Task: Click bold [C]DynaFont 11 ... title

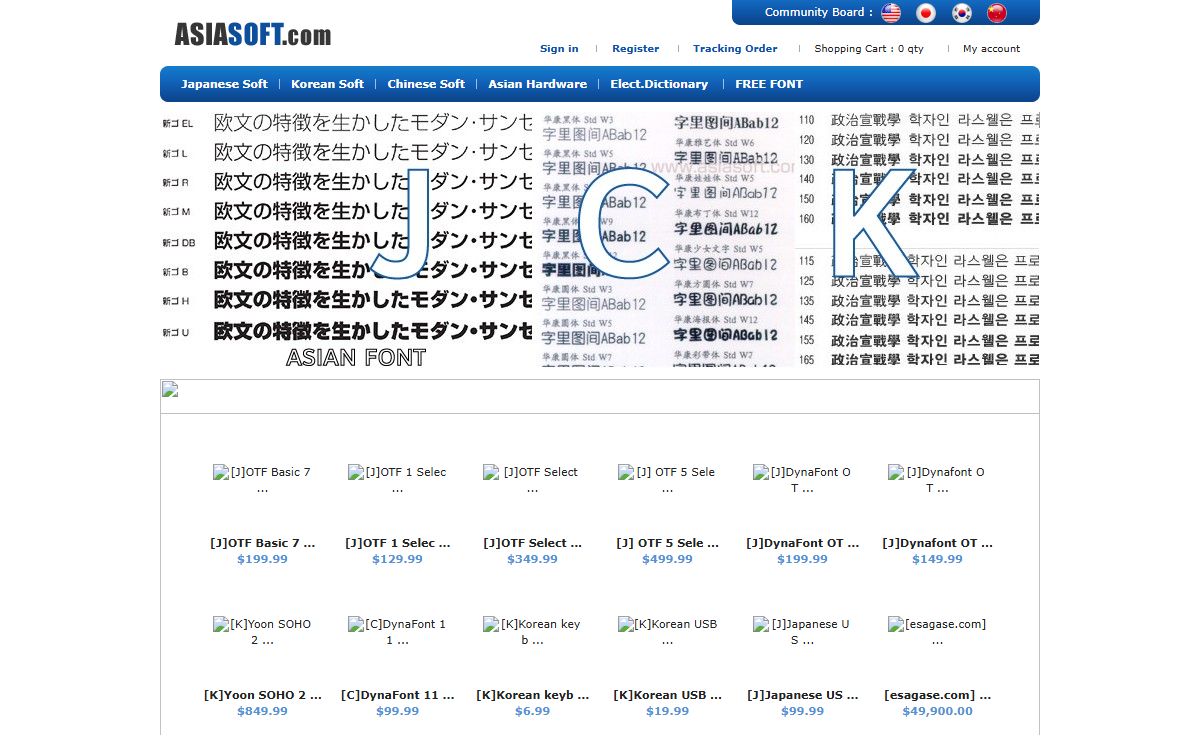Action: tap(397, 695)
